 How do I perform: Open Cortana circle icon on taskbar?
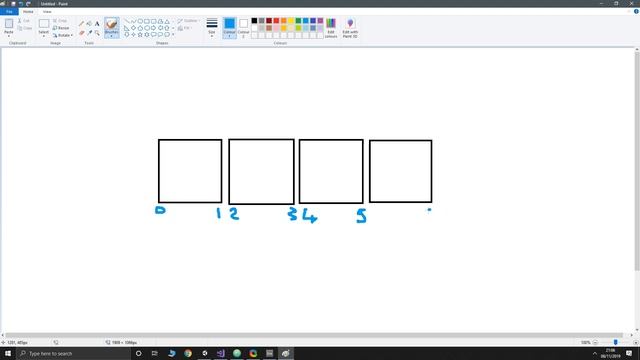[x=138, y=353]
